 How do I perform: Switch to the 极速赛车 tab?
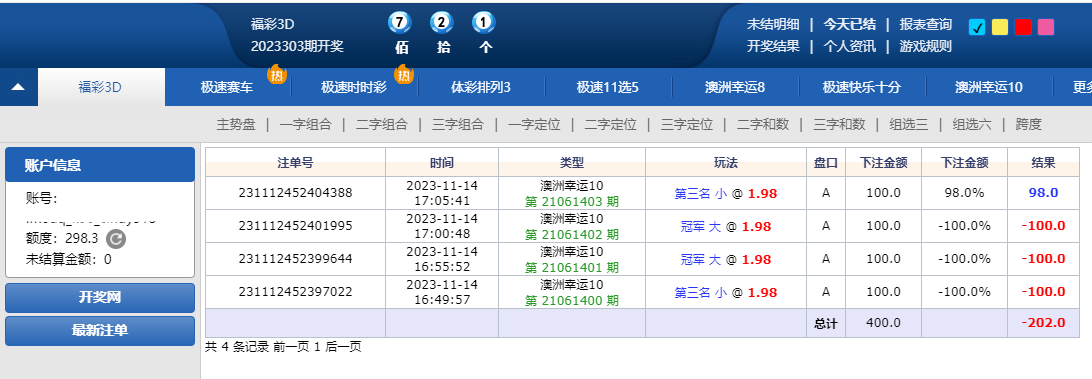point(227,87)
